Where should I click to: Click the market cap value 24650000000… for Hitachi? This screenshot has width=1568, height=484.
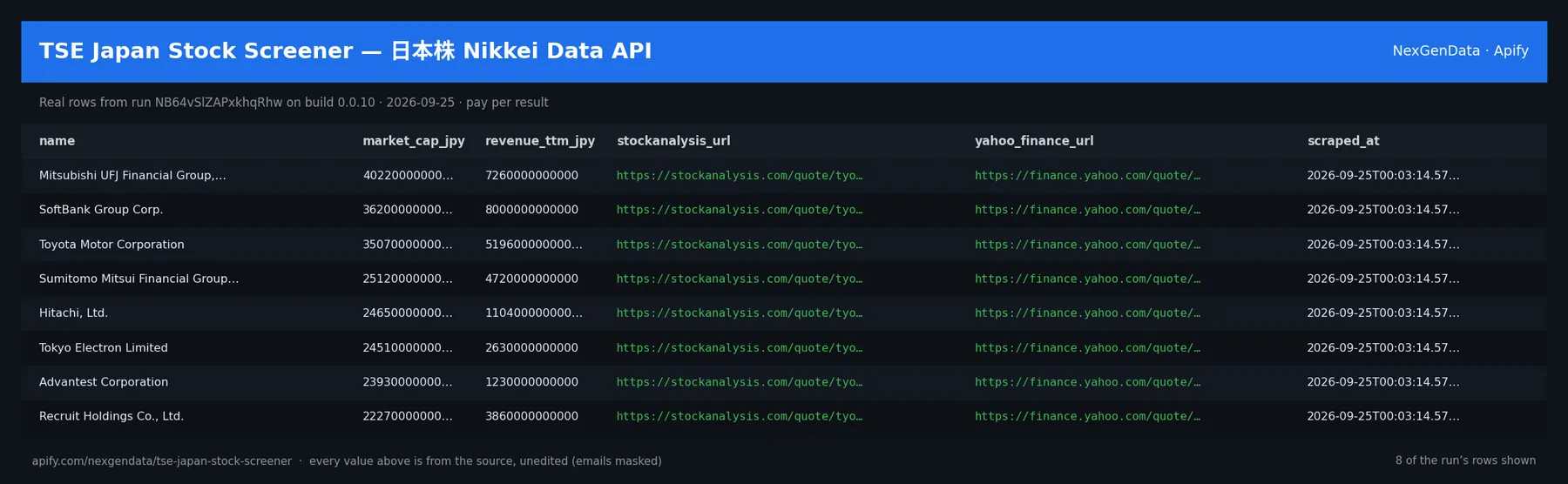click(x=408, y=313)
